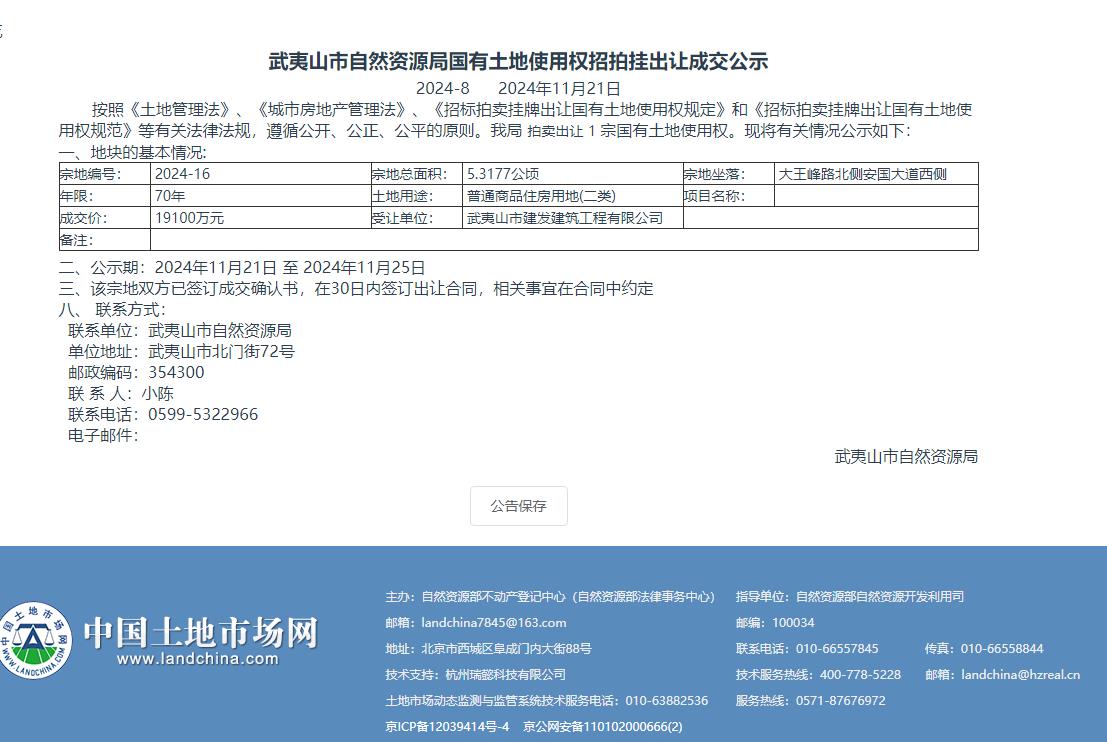Click the footer email landchina7845@163.com
Screen dimensions: 1107x742
[493, 623]
